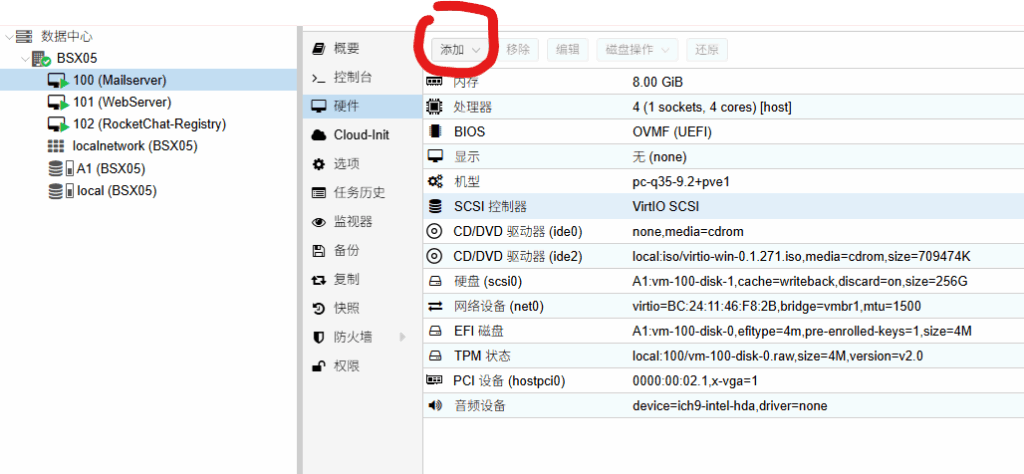Click the memory icon beside 内存
The image size is (1024, 474).
(434, 82)
